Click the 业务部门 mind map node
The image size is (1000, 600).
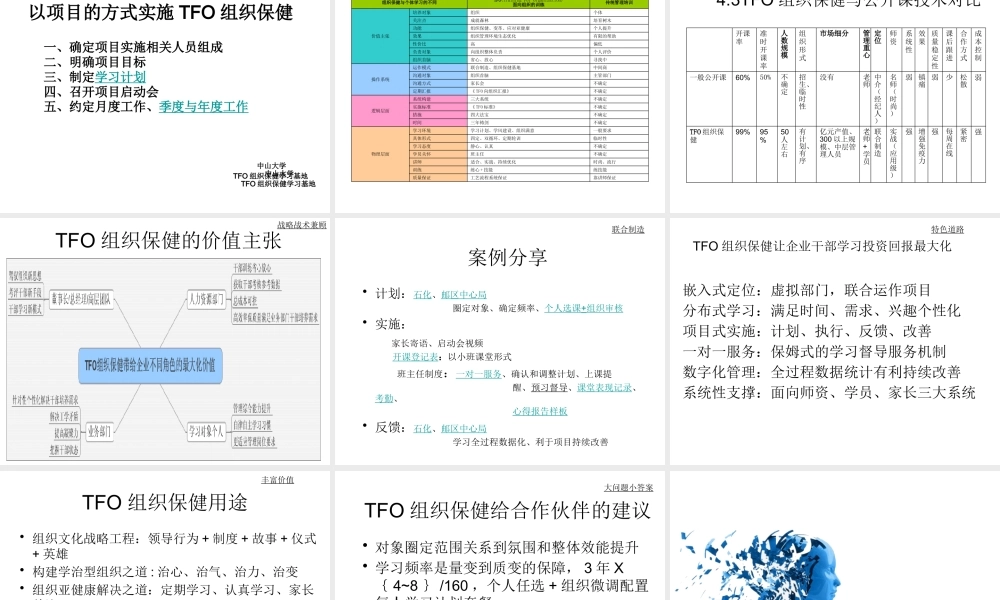(x=99, y=432)
